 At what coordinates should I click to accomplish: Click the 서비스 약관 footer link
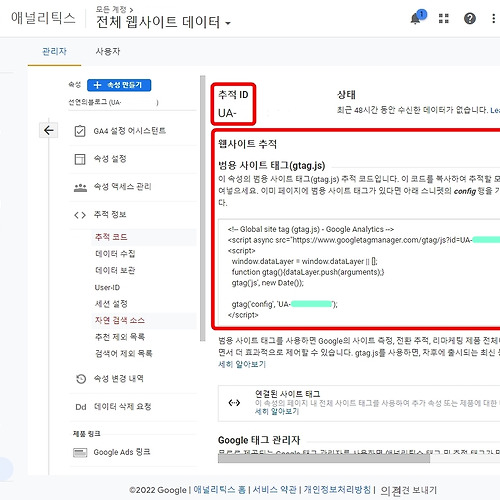click(275, 490)
